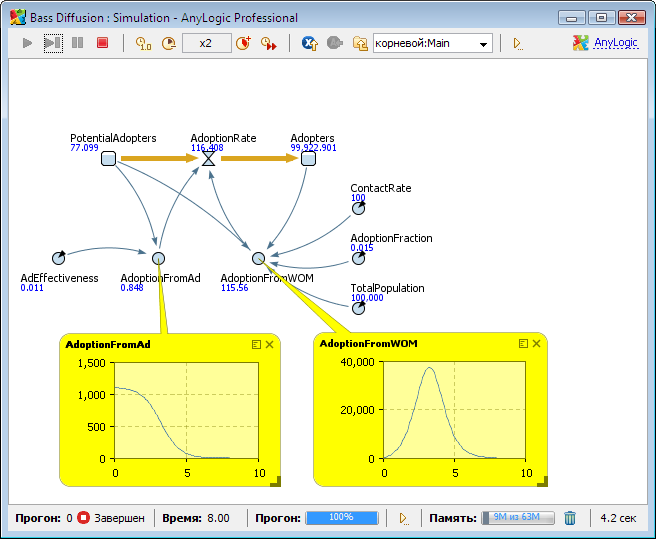Click the AdoptionFromAd window title
Screen dimensions: 656x539
click(108, 344)
